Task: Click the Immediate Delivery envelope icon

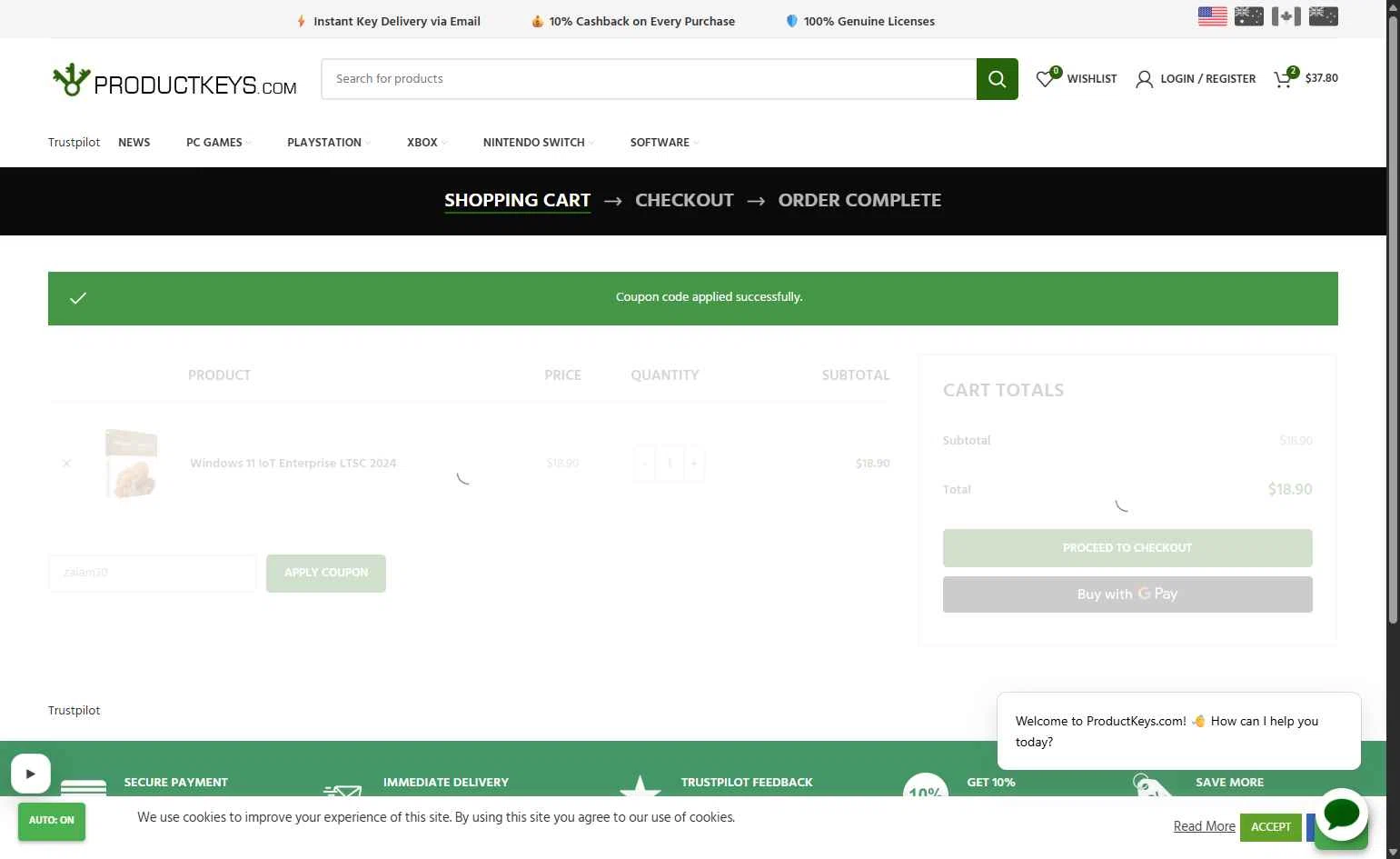Action: click(x=343, y=791)
